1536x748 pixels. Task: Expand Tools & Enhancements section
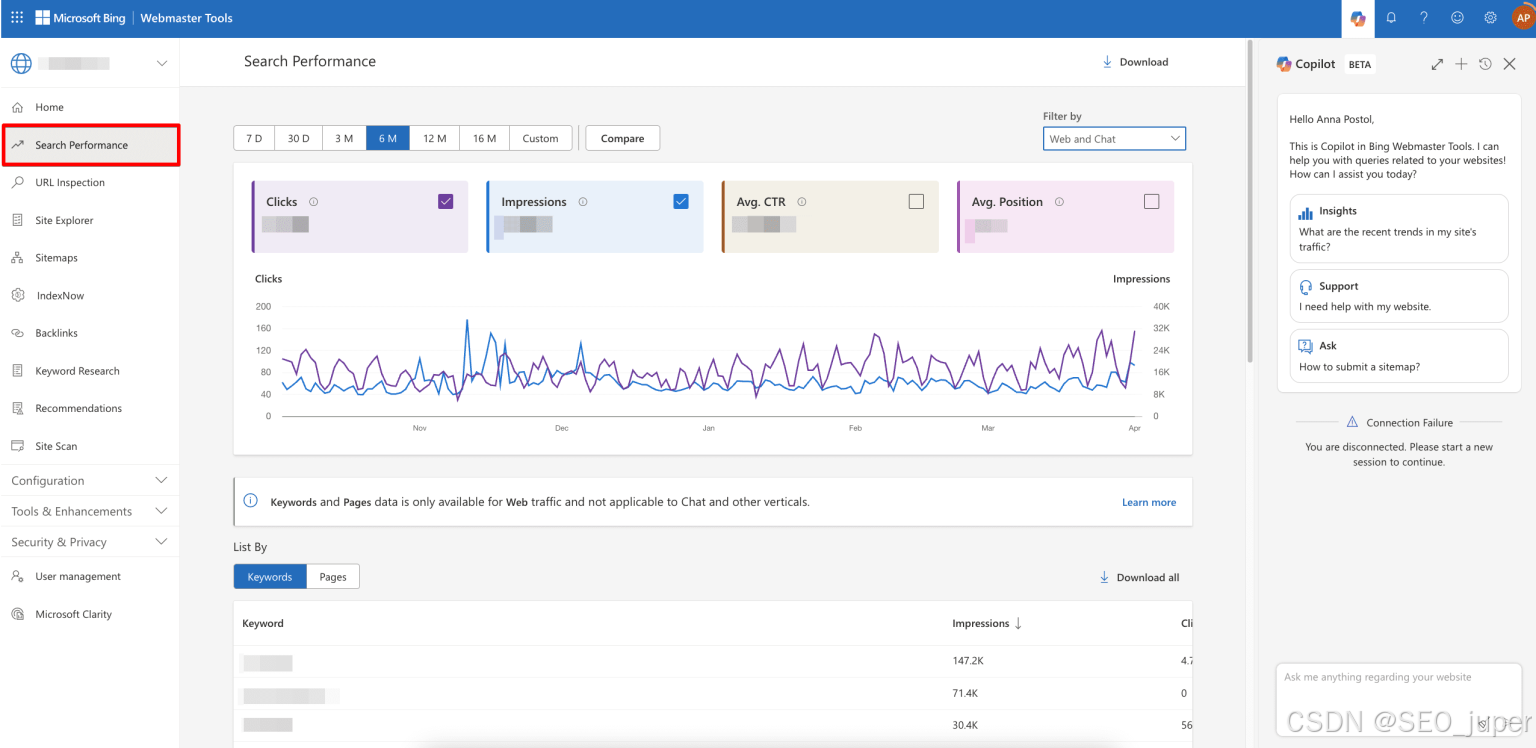click(90, 511)
